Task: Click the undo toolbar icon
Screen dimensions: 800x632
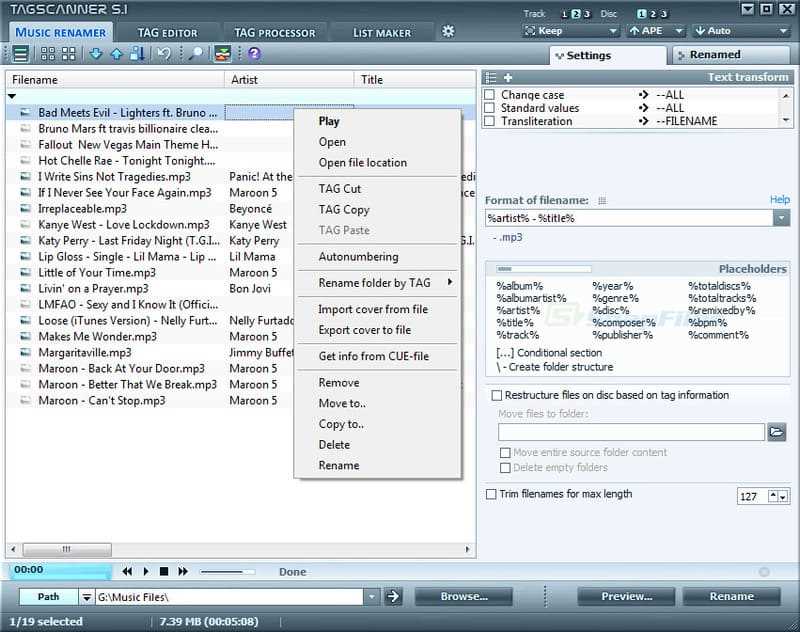Action: coord(164,54)
